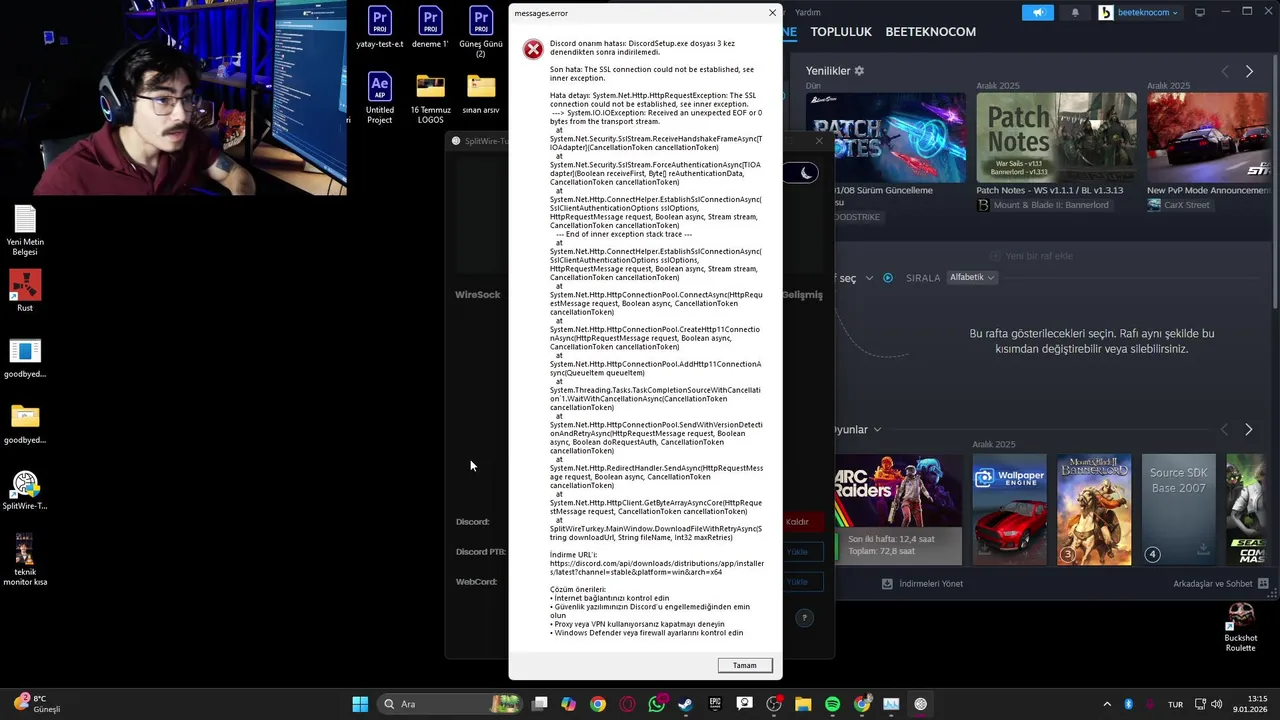Open teknik monitor kısa desktop file

(x=25, y=560)
